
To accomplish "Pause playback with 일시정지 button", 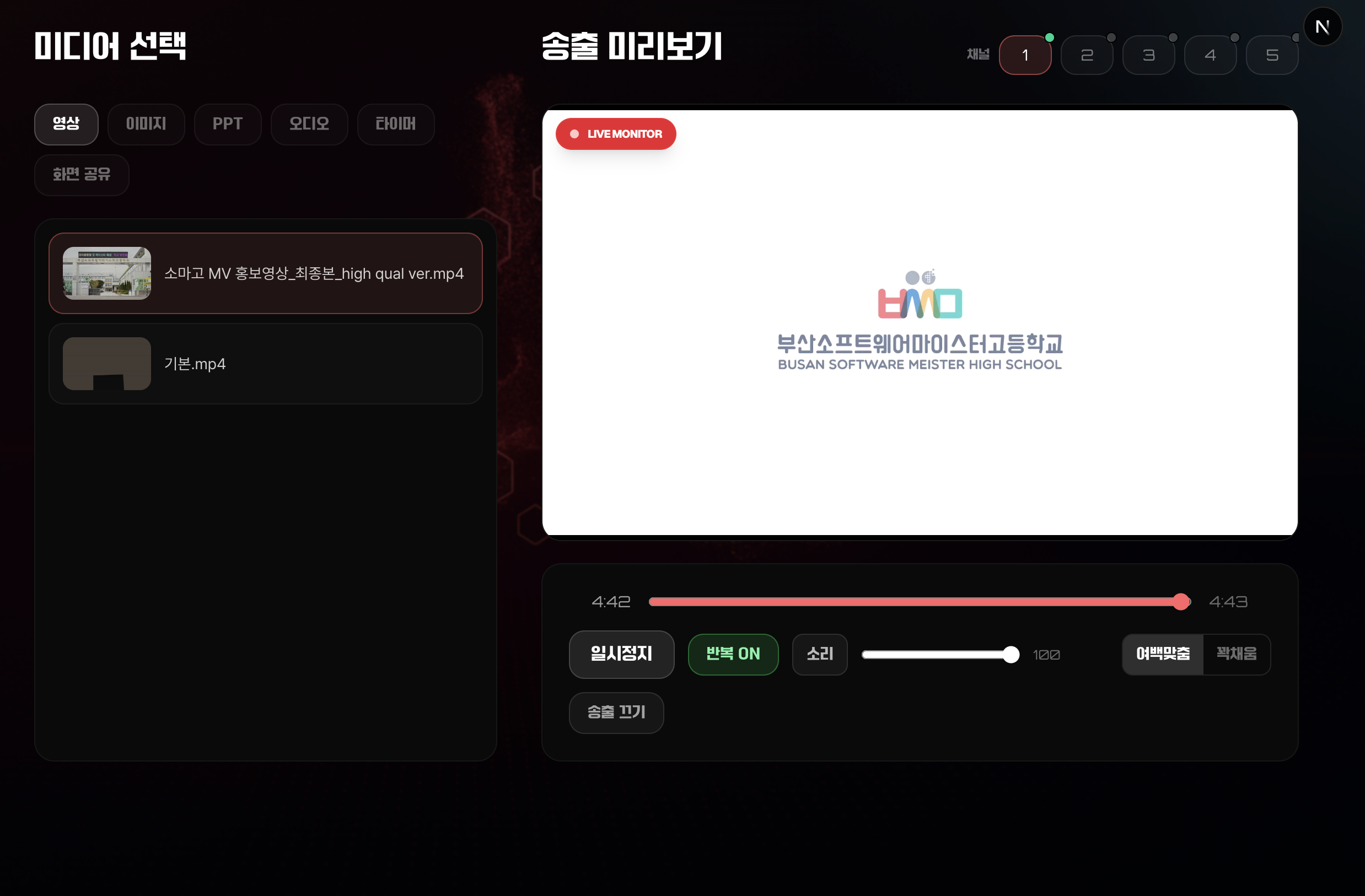I will [622, 654].
